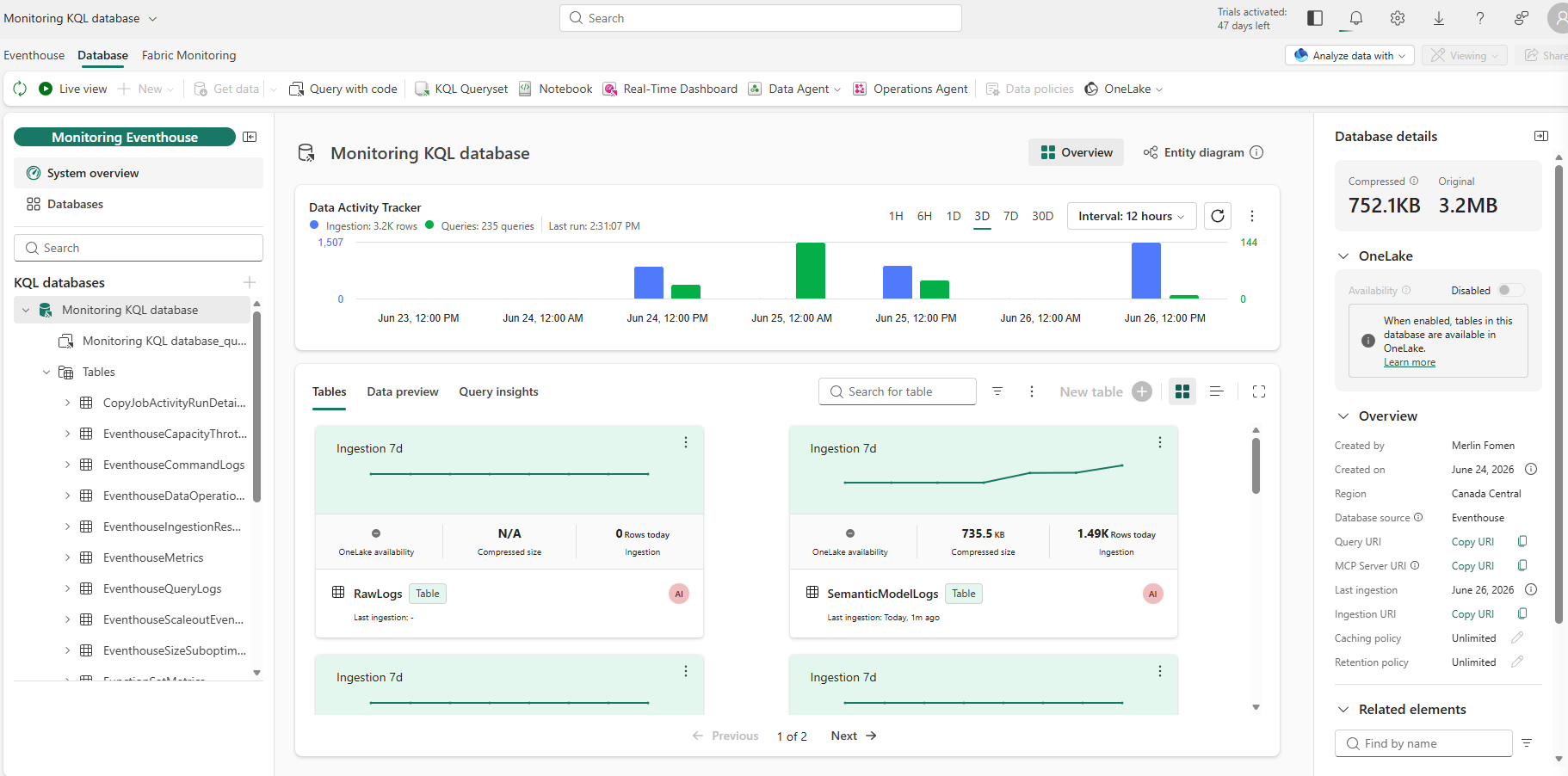This screenshot has width=1568, height=776.
Task: Open Data Activity Tracker more options
Action: click(1252, 216)
